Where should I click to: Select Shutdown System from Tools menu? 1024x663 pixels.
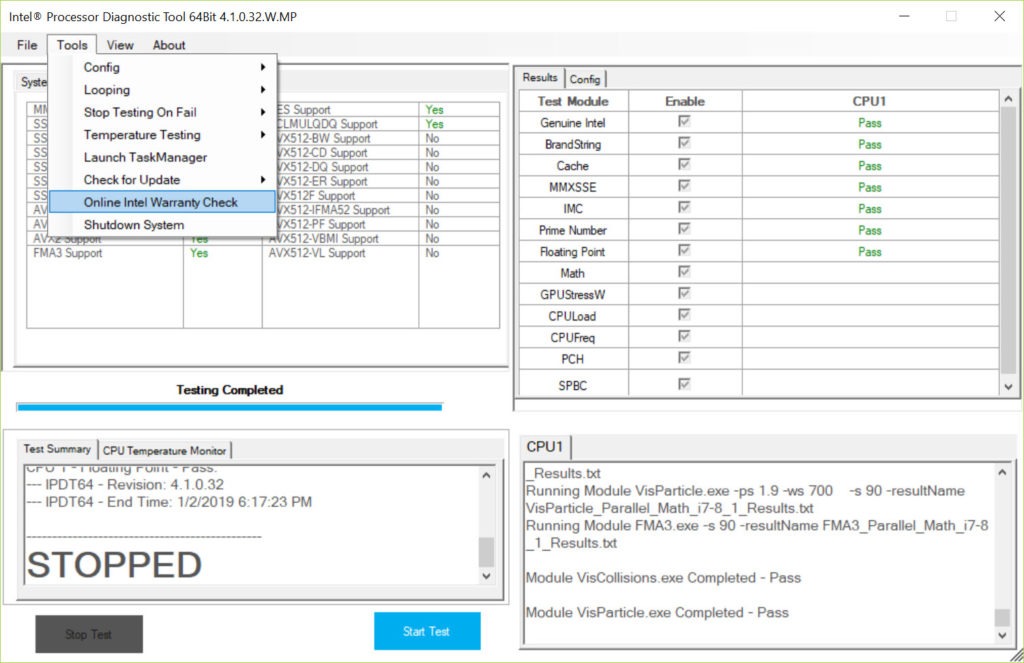point(163,225)
